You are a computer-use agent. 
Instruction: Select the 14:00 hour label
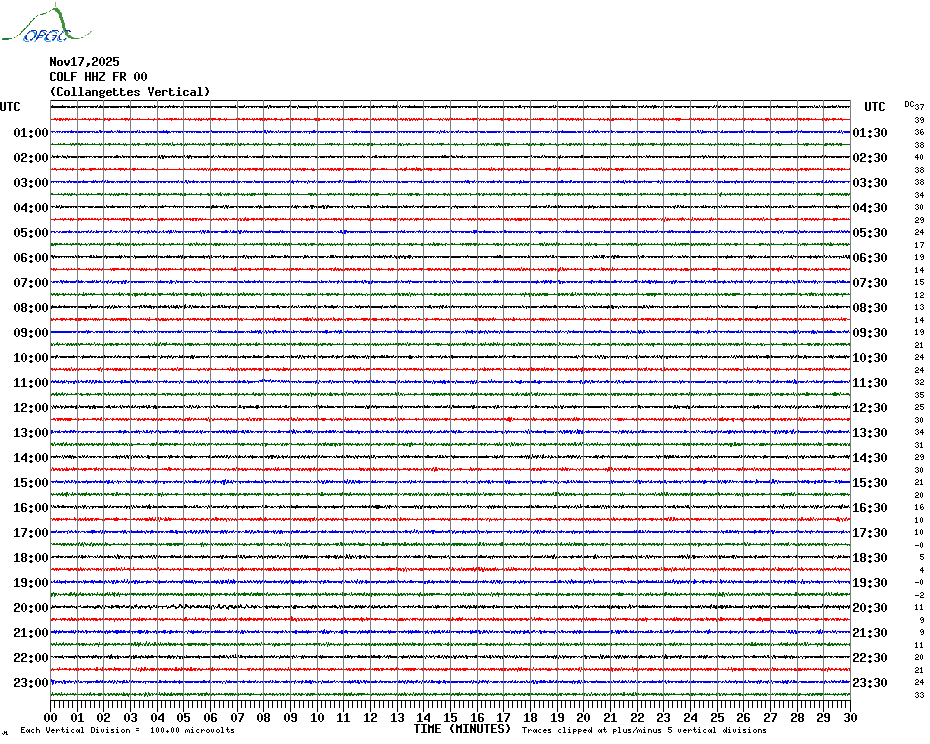pyautogui.click(x=31, y=457)
